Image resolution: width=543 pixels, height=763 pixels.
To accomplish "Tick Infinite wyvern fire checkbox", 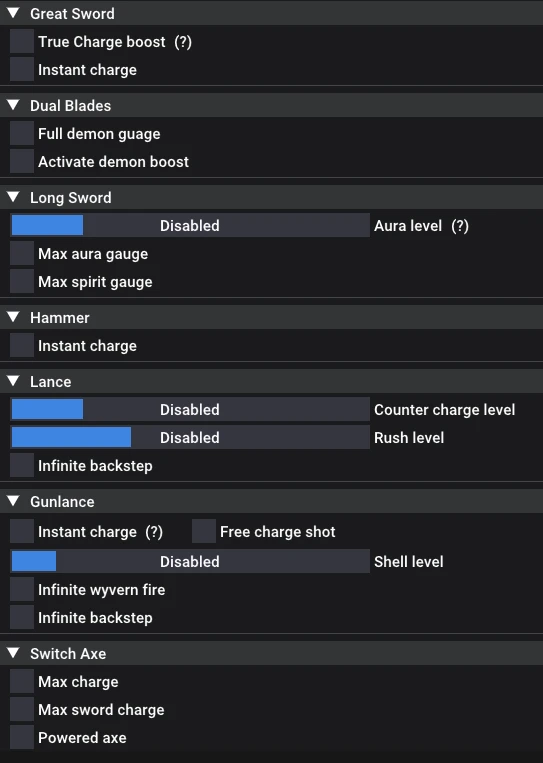I will tap(22, 589).
